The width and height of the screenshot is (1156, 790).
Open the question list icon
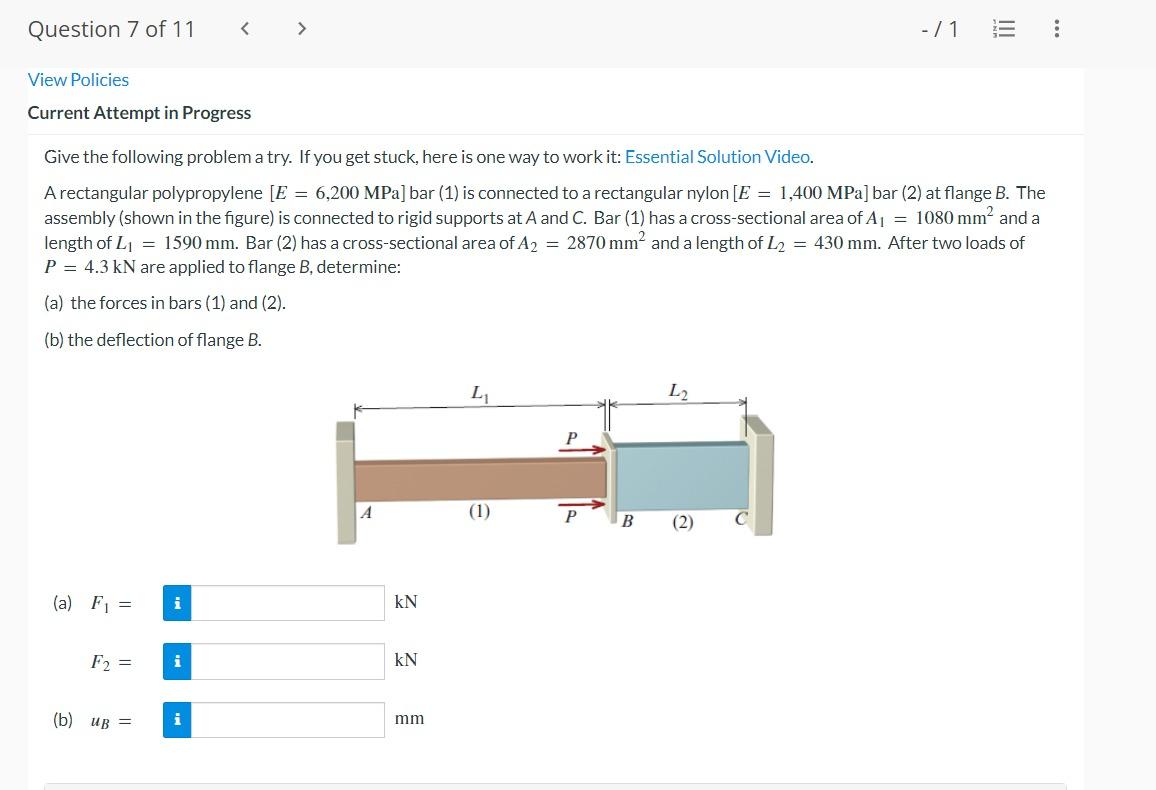click(x=1003, y=29)
